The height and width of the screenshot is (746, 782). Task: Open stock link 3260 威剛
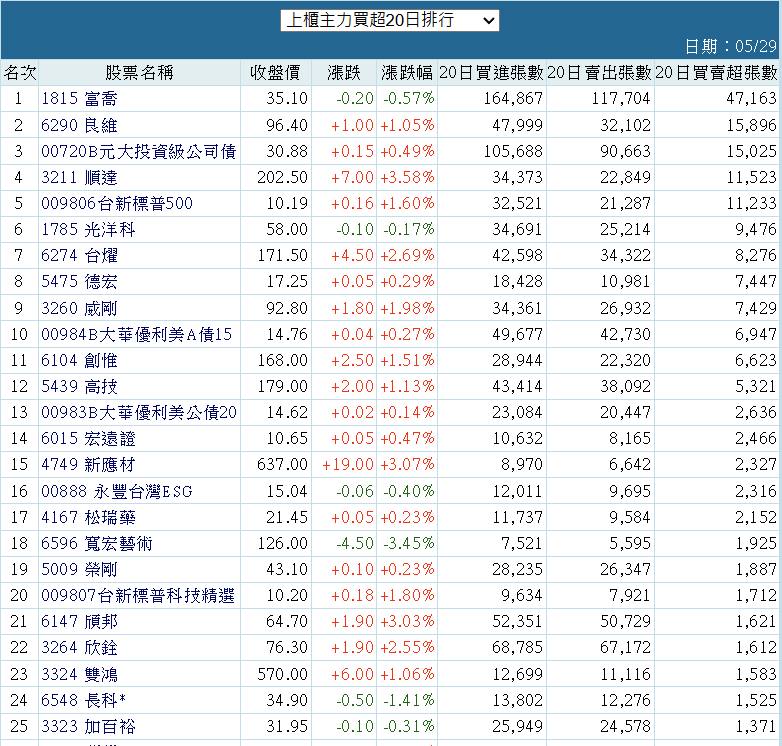(79, 308)
